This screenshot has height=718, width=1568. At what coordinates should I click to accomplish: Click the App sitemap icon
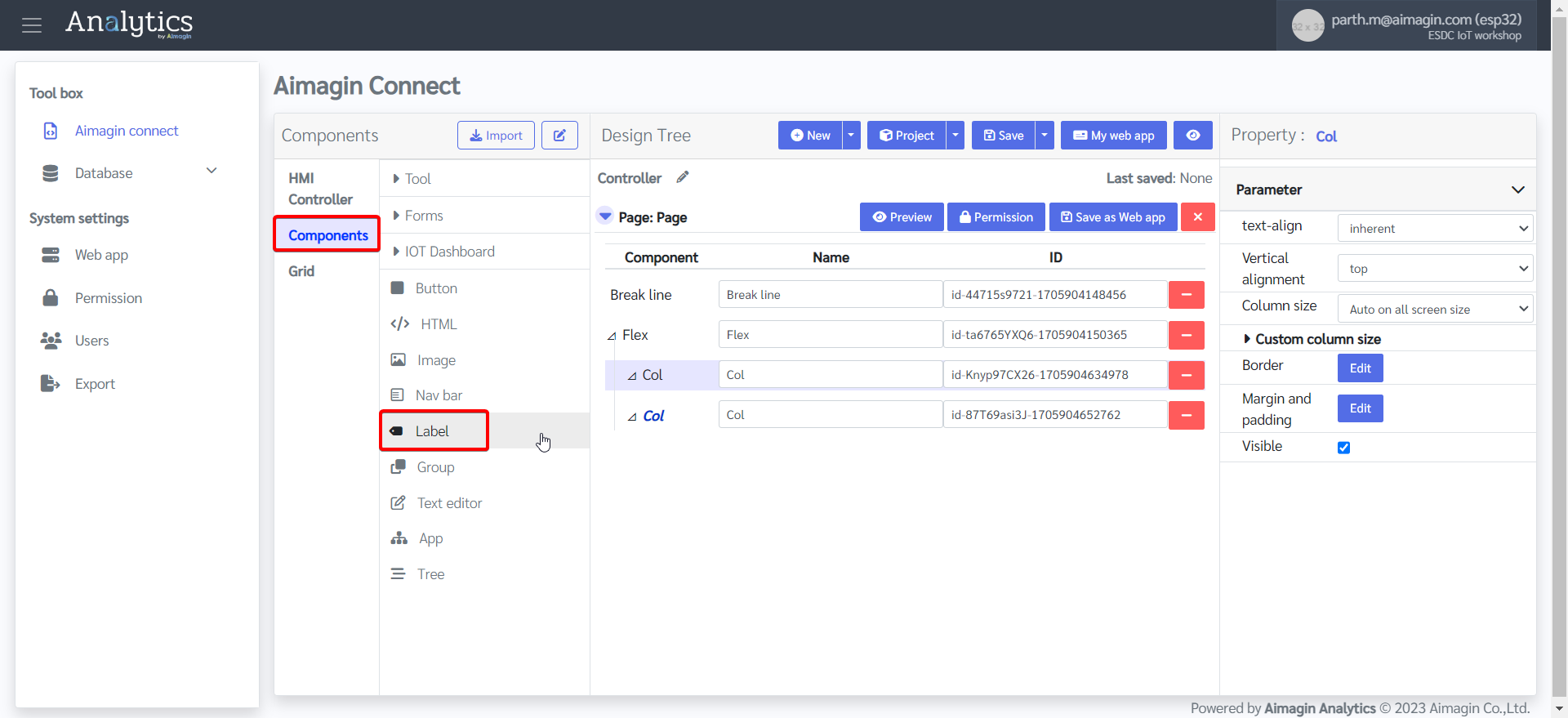[399, 537]
